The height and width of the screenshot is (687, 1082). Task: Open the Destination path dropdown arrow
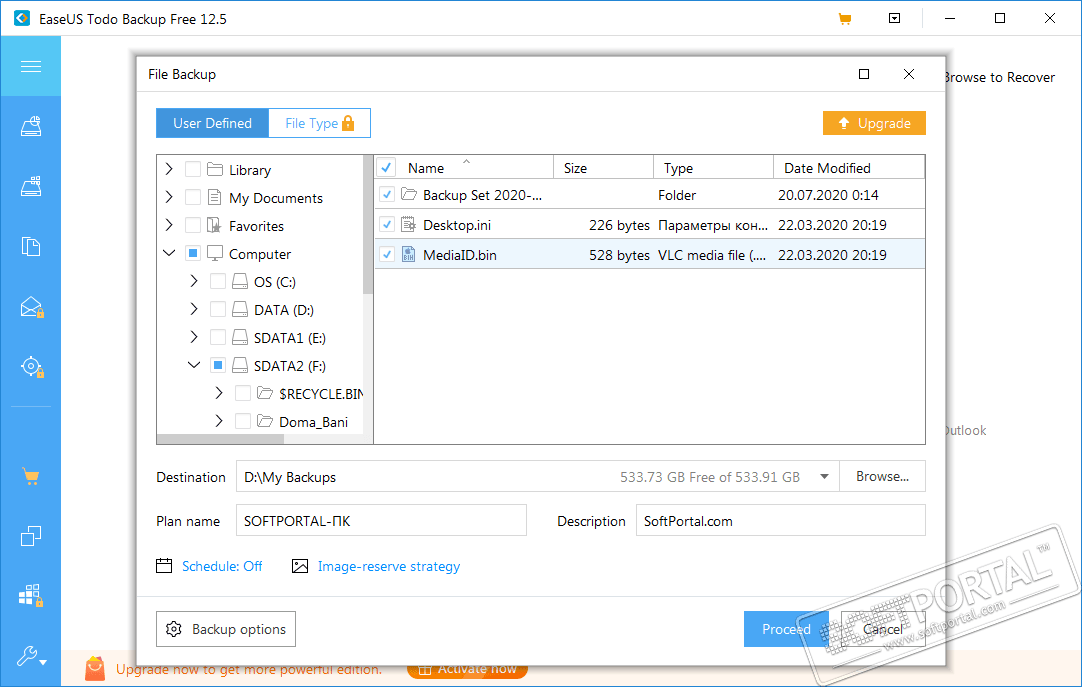tap(824, 477)
